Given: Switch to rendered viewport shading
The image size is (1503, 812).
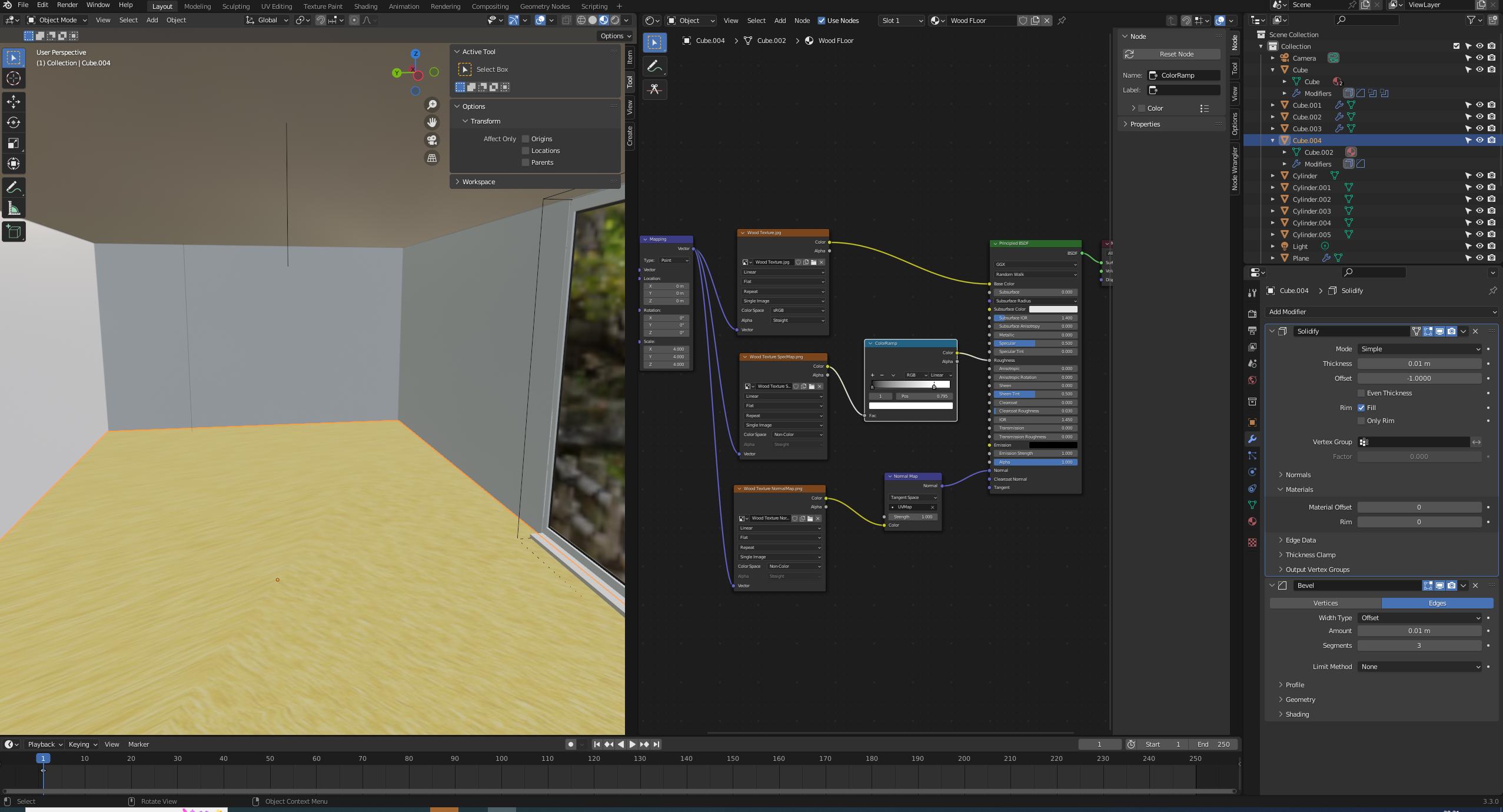Looking at the screenshot, I should pyautogui.click(x=615, y=20).
